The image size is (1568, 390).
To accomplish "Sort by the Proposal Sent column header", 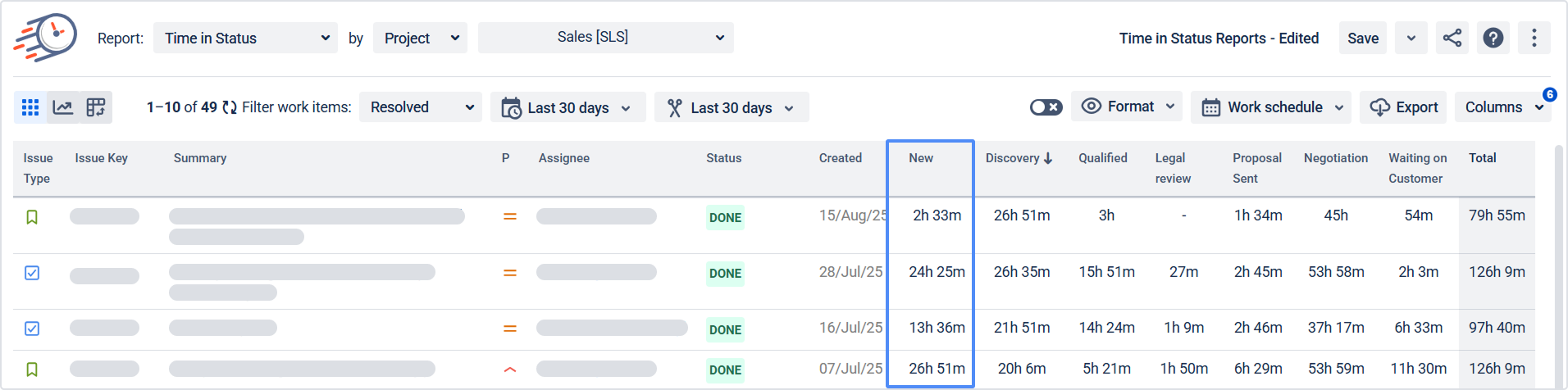I will 1257,168.
